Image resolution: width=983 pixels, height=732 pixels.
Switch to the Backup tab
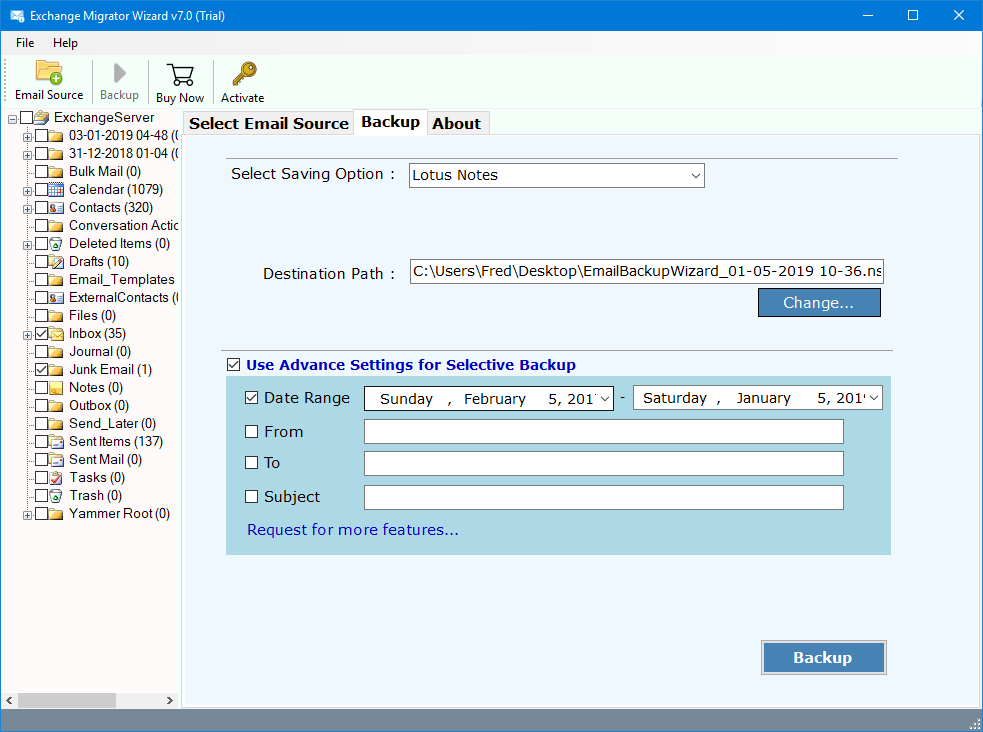(391, 122)
